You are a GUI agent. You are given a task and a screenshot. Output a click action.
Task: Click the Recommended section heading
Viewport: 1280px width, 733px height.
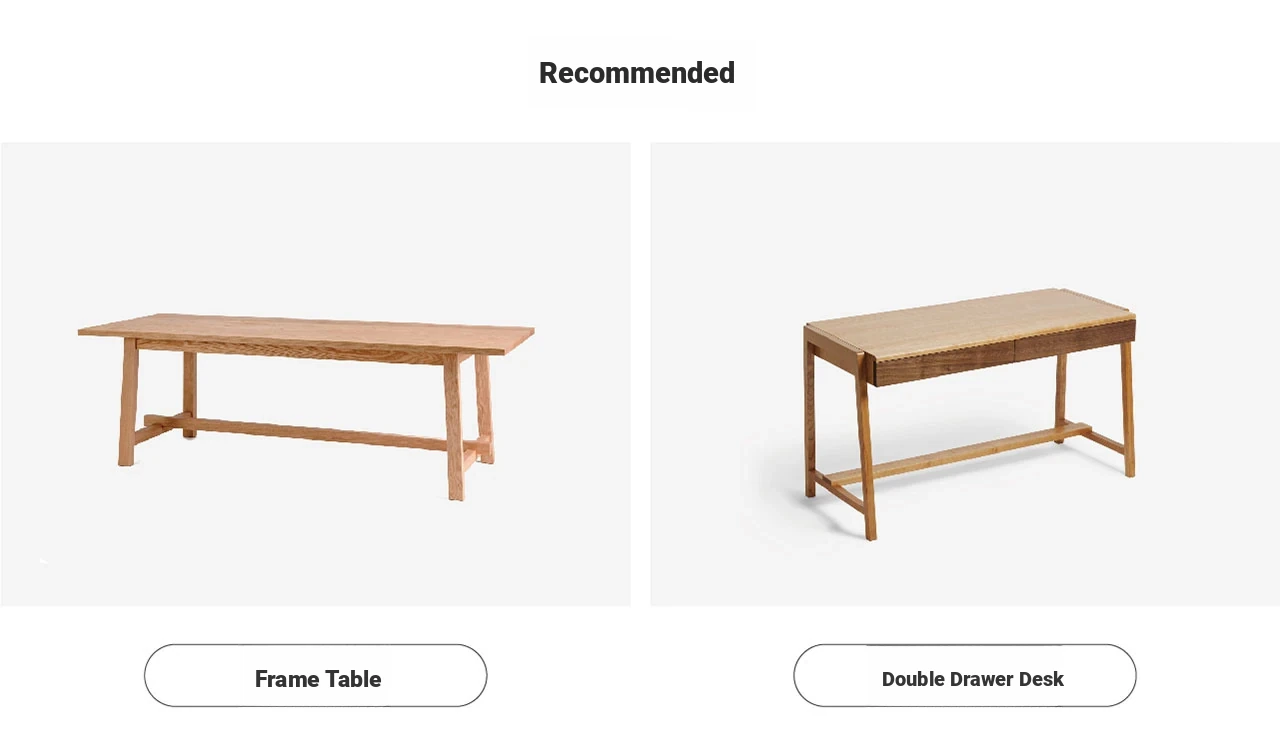(637, 73)
